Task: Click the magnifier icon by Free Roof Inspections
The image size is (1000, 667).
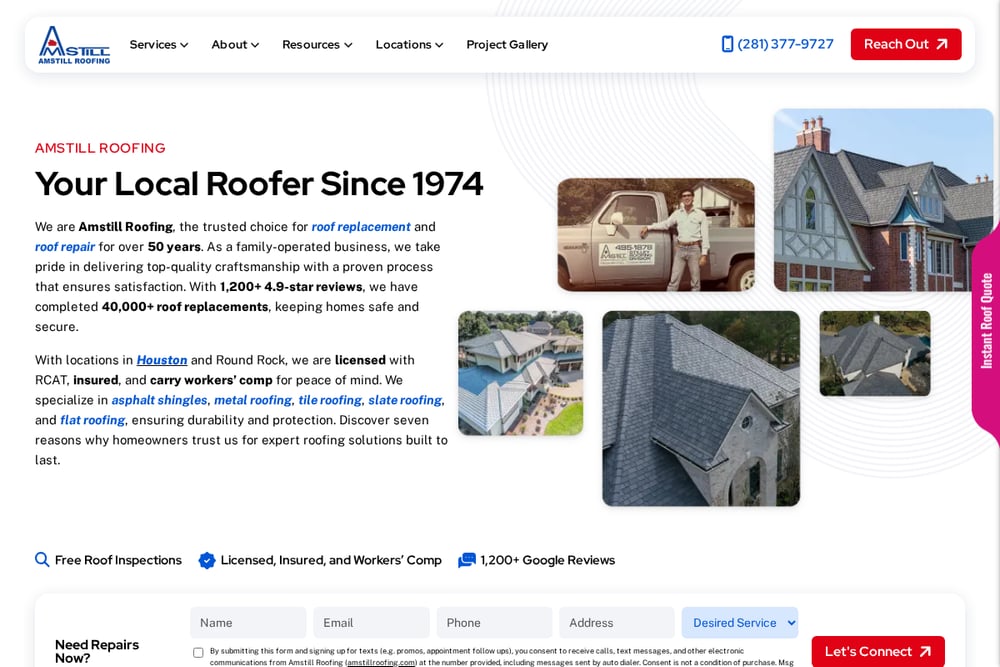Action: (42, 560)
